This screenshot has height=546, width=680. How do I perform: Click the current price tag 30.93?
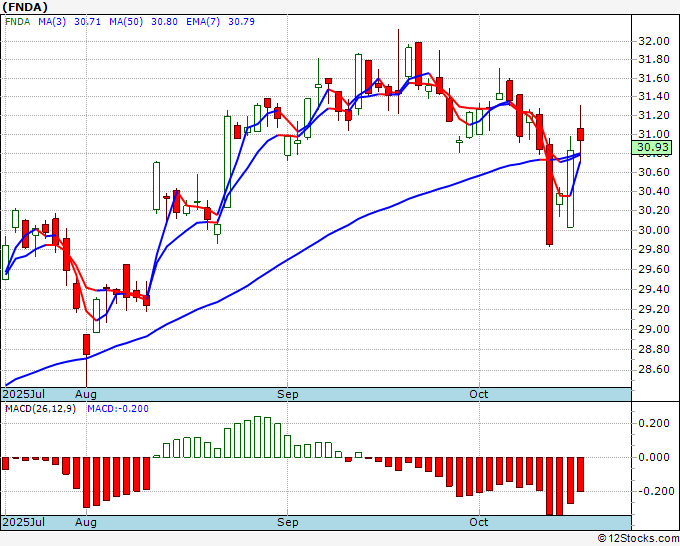coord(652,147)
